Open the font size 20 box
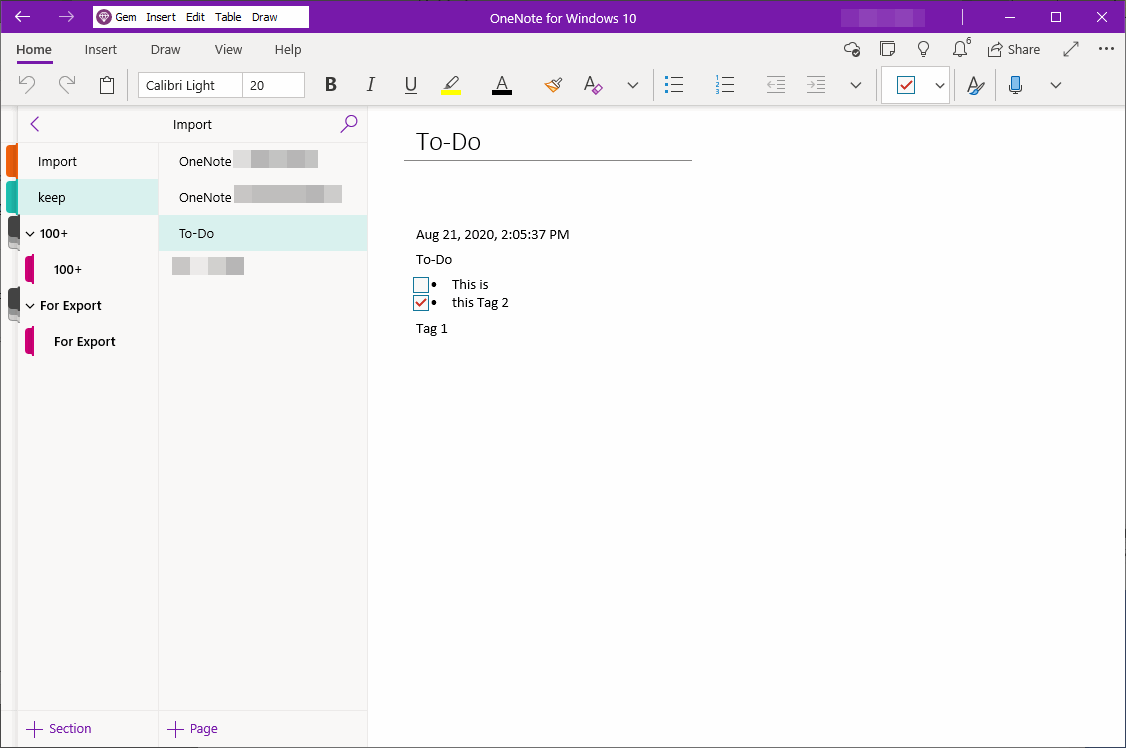This screenshot has height=748, width=1126. (x=274, y=85)
